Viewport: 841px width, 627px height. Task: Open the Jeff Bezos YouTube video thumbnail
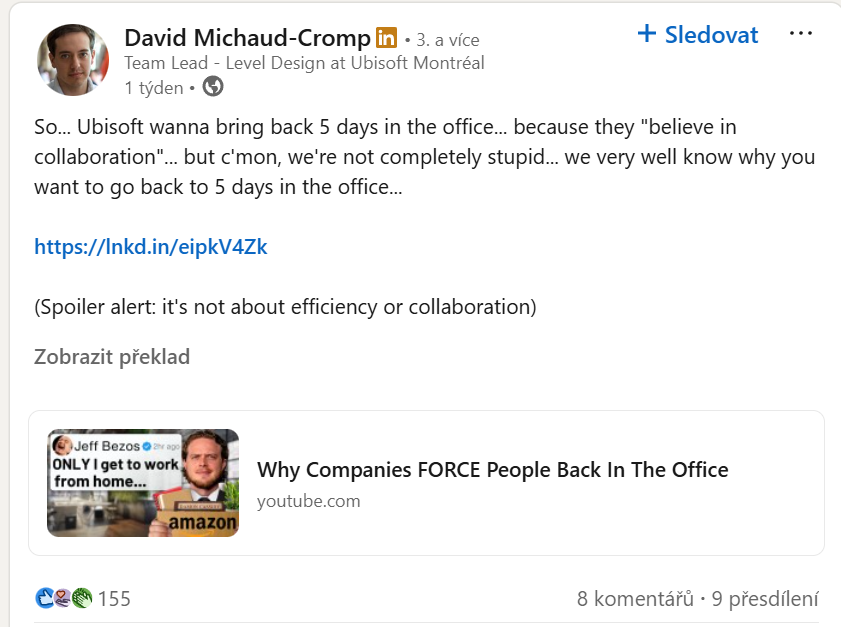[143, 483]
